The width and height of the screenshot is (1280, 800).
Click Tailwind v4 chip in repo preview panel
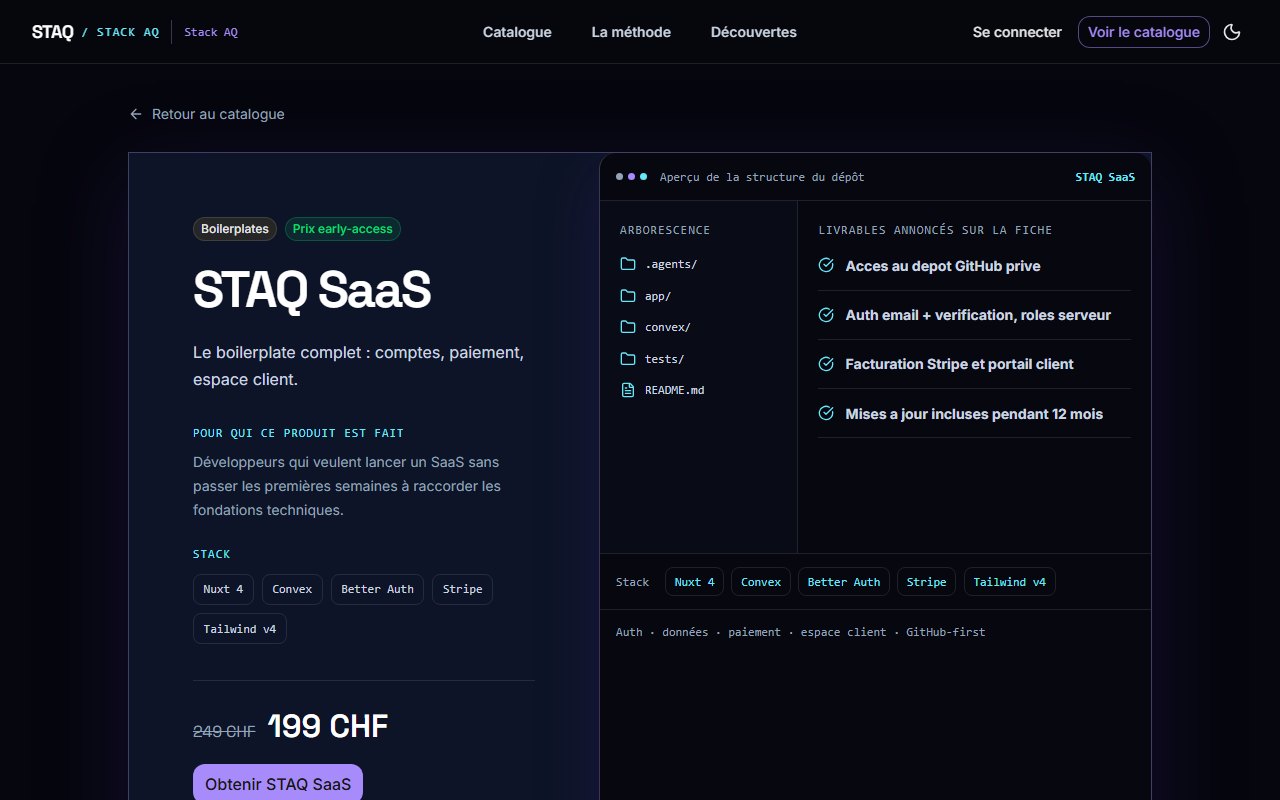click(1010, 582)
